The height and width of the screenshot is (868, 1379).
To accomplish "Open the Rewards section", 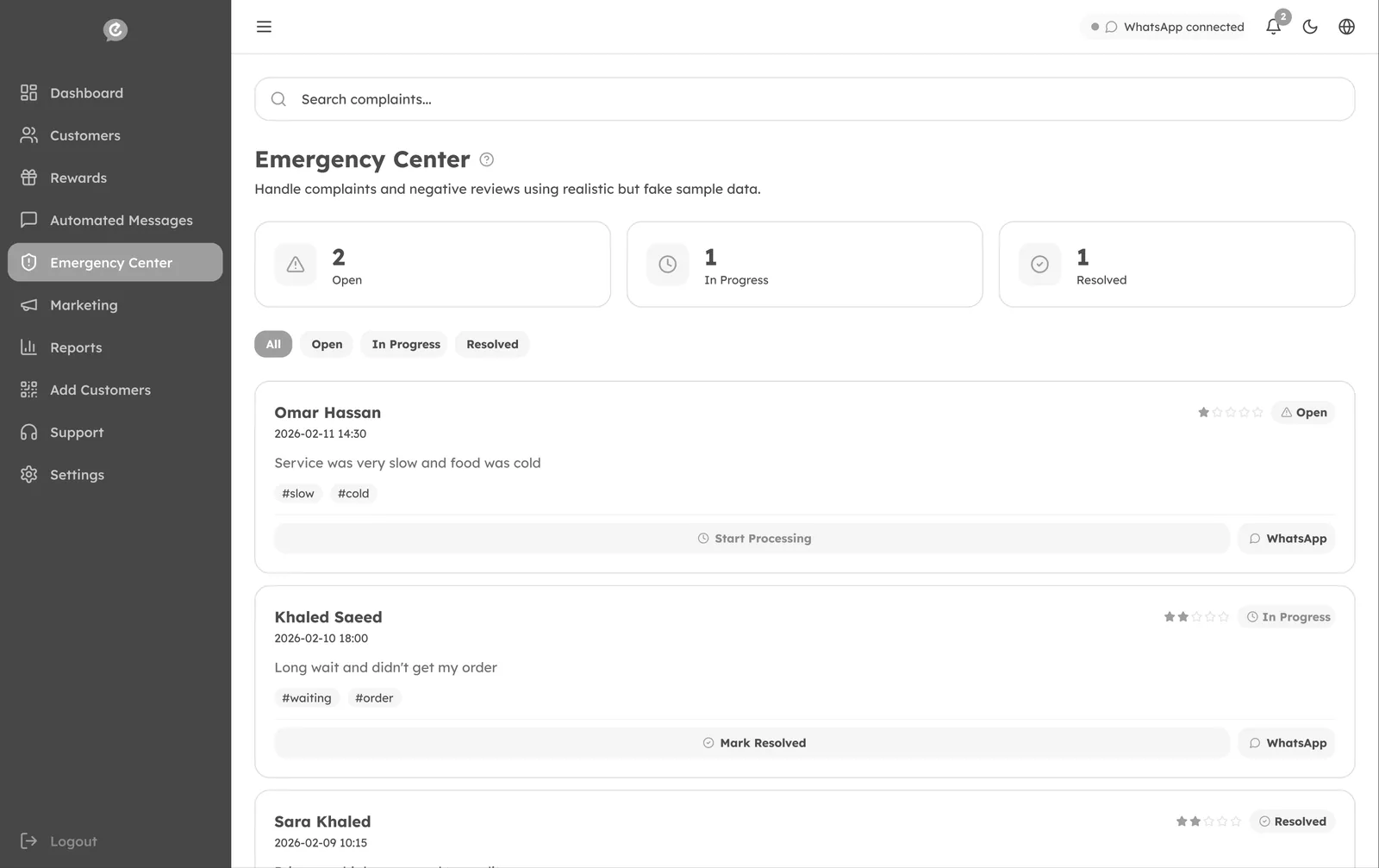I will tap(115, 178).
